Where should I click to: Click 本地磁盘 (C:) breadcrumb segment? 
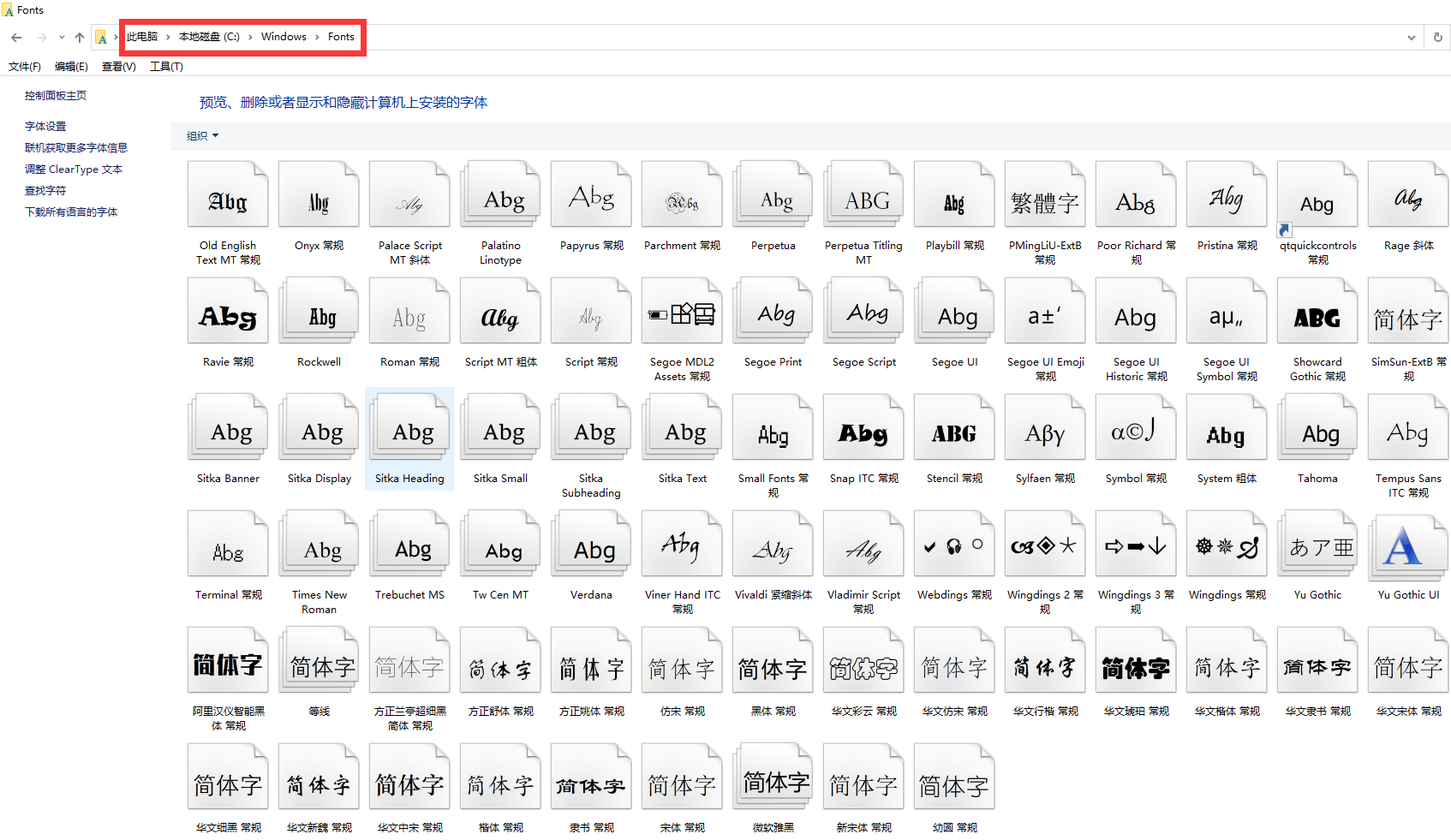pos(209,37)
